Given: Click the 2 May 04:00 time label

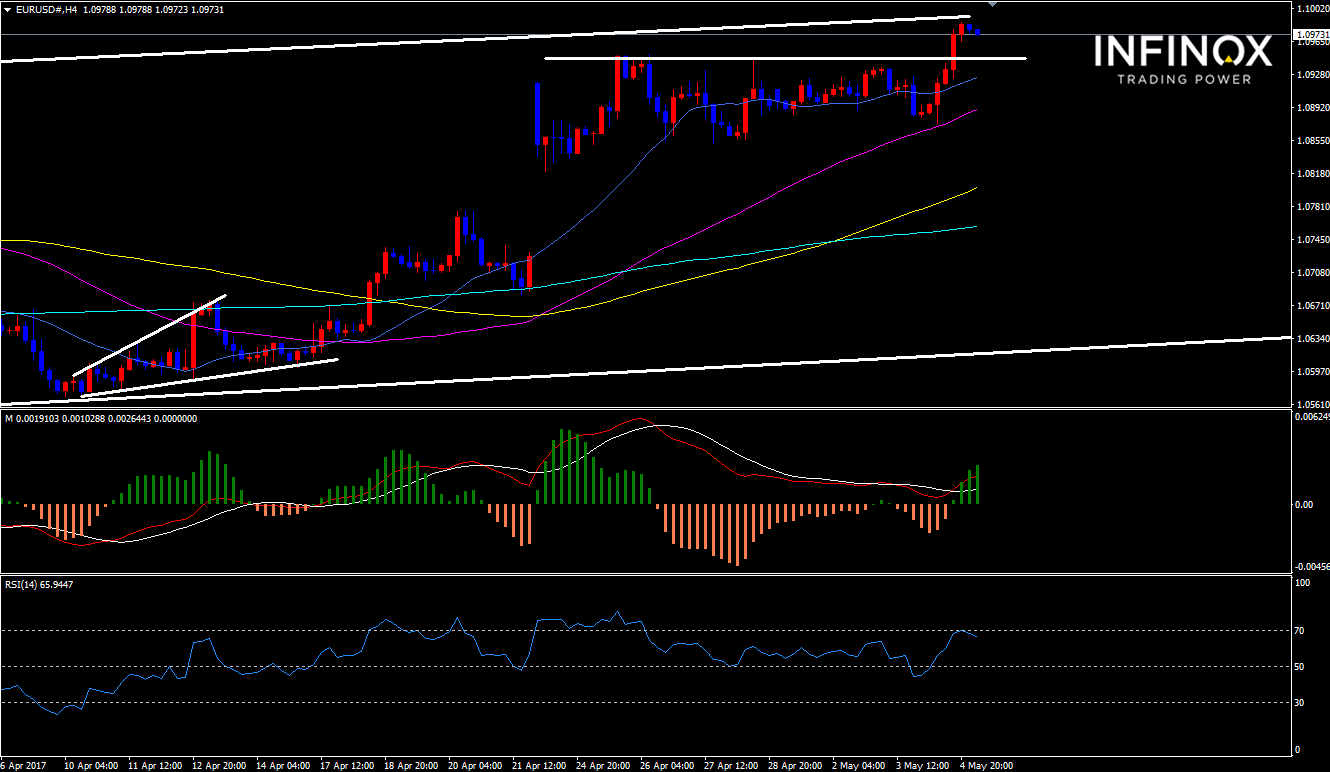Looking at the screenshot, I should tap(858, 765).
